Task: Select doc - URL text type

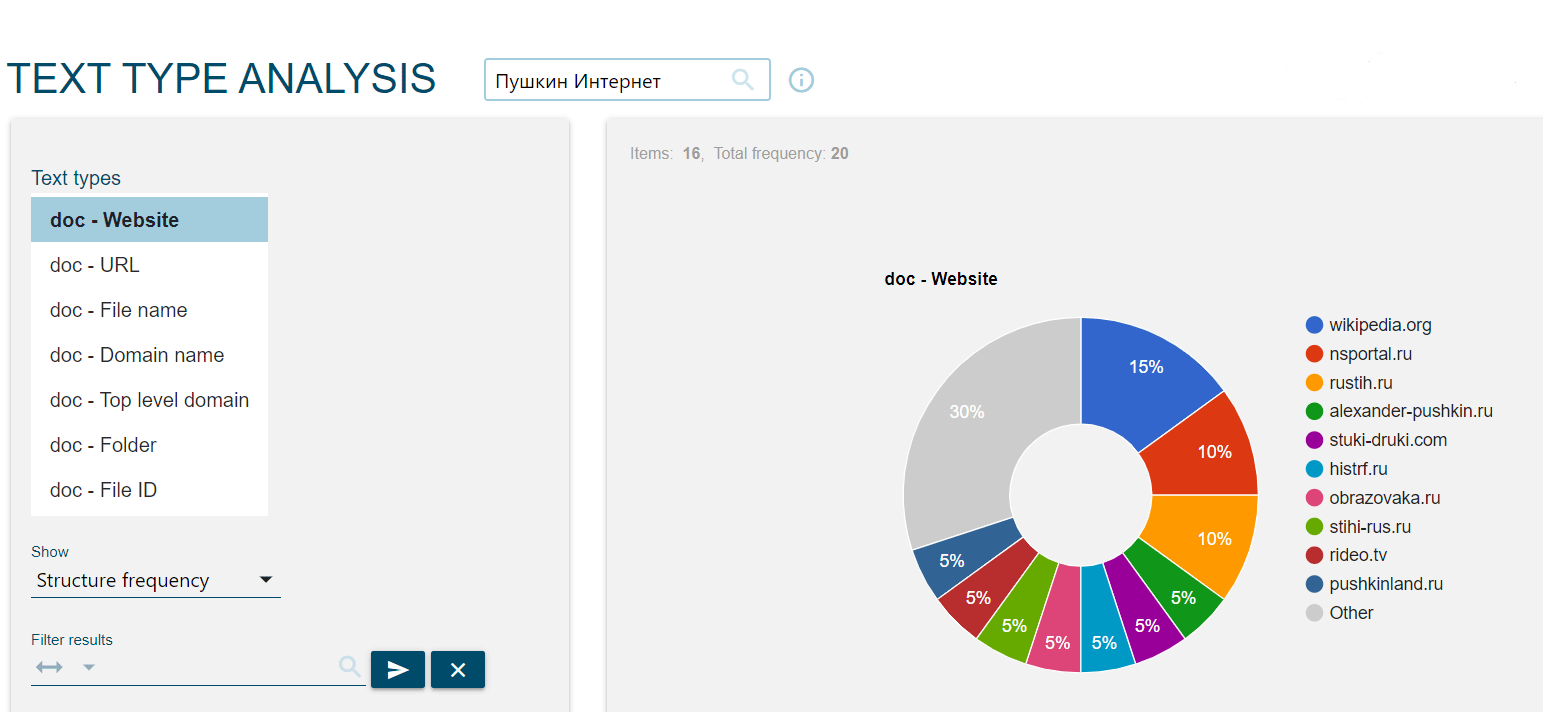Action: pos(149,265)
